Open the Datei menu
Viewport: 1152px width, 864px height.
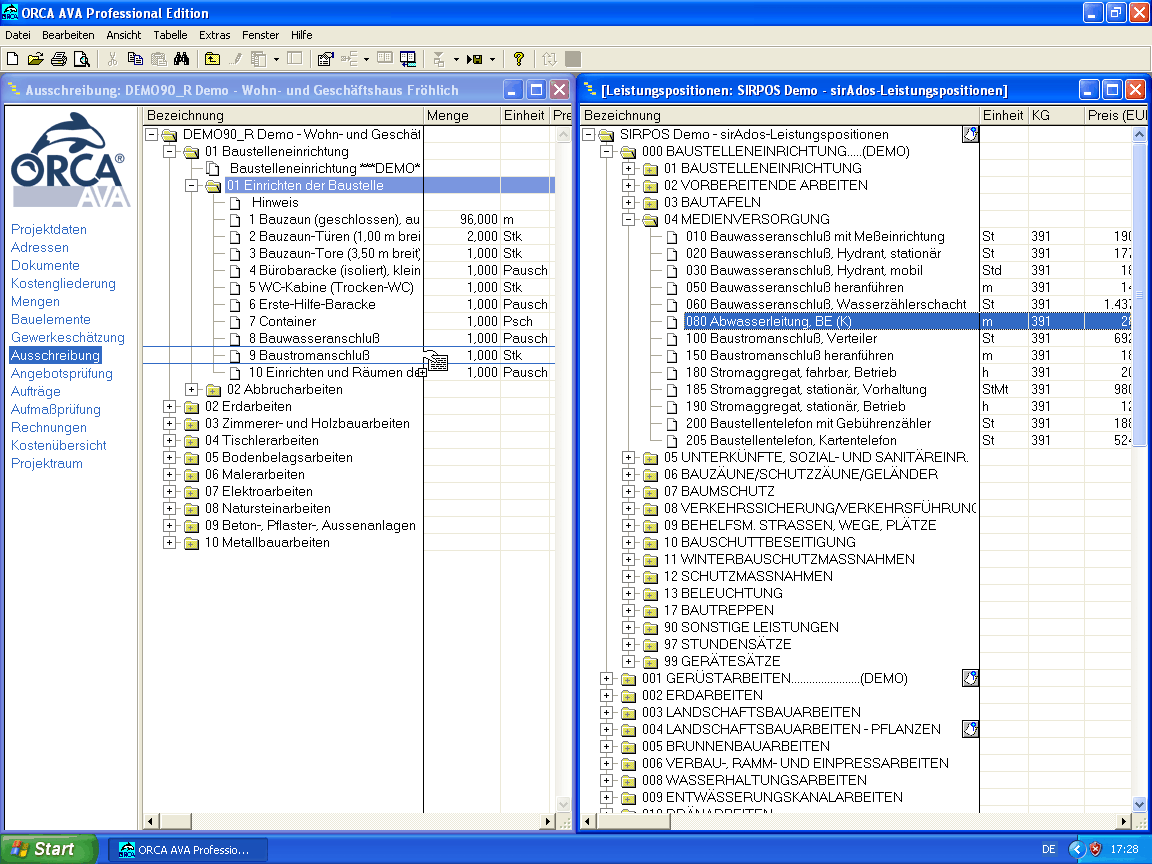[x=18, y=35]
